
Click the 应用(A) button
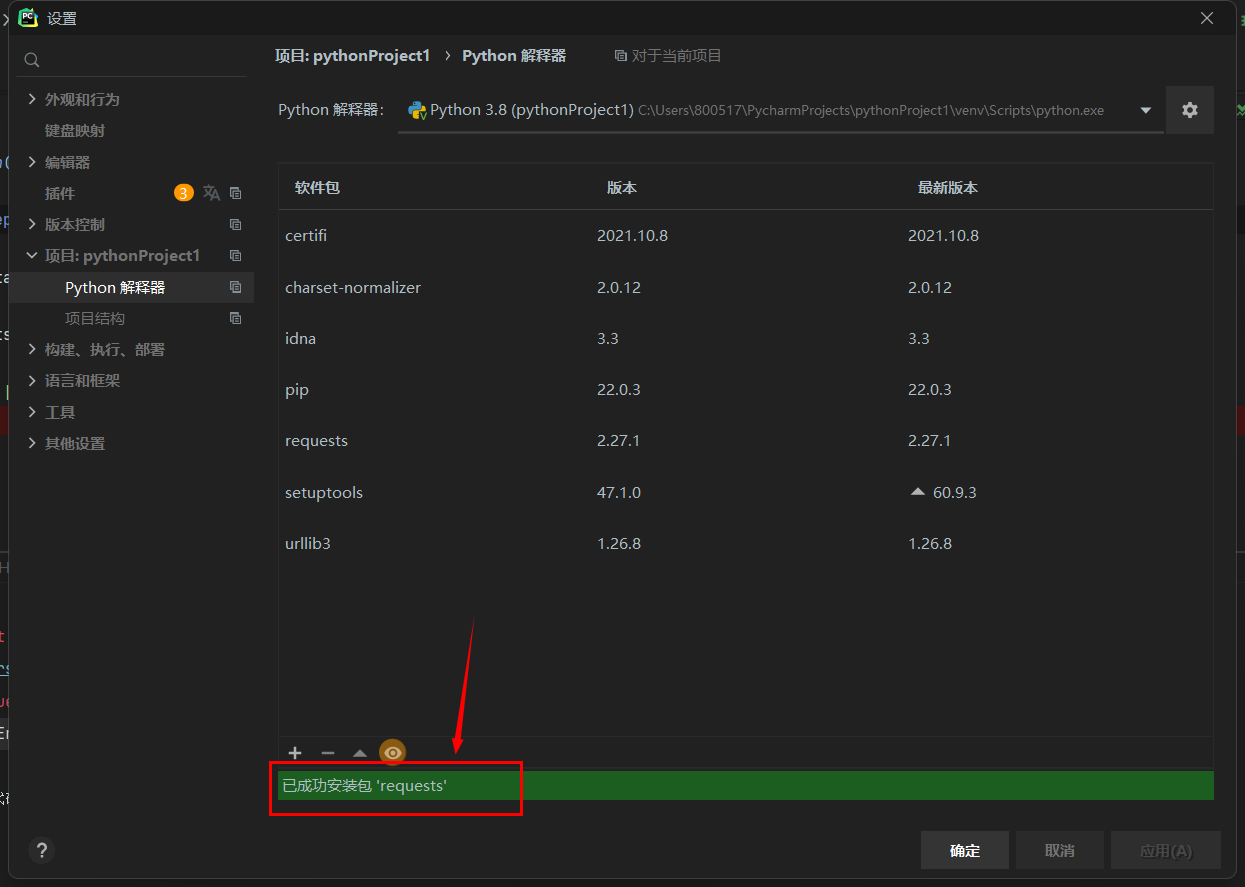tap(1166, 850)
